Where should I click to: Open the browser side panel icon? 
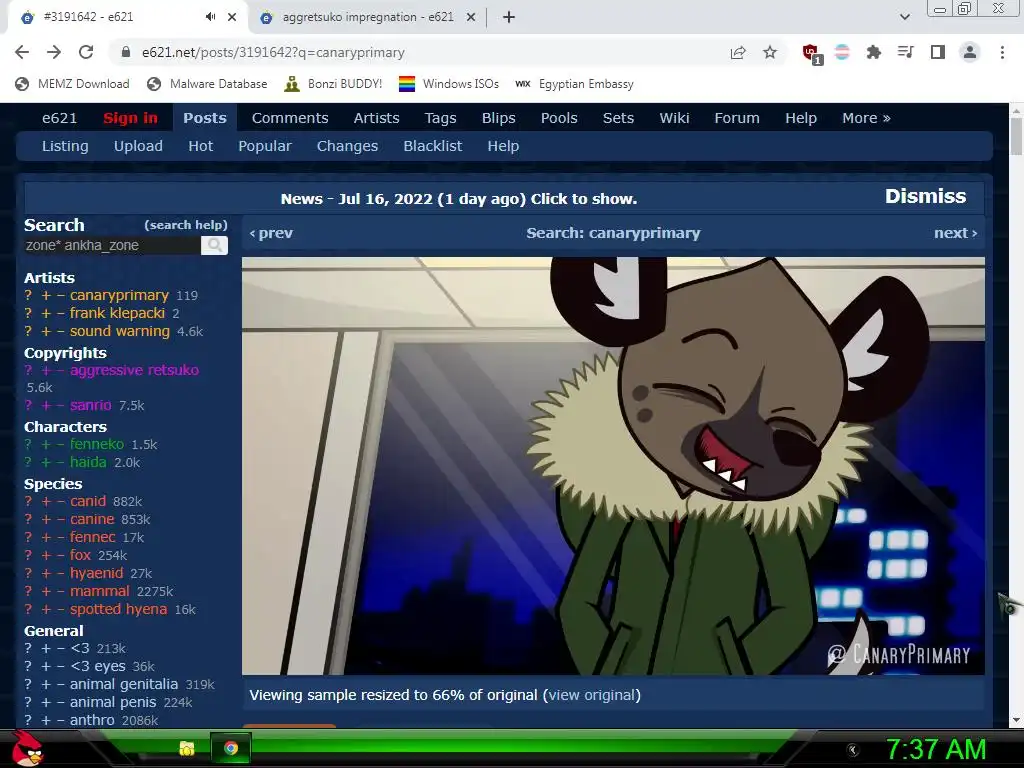pos(938,52)
